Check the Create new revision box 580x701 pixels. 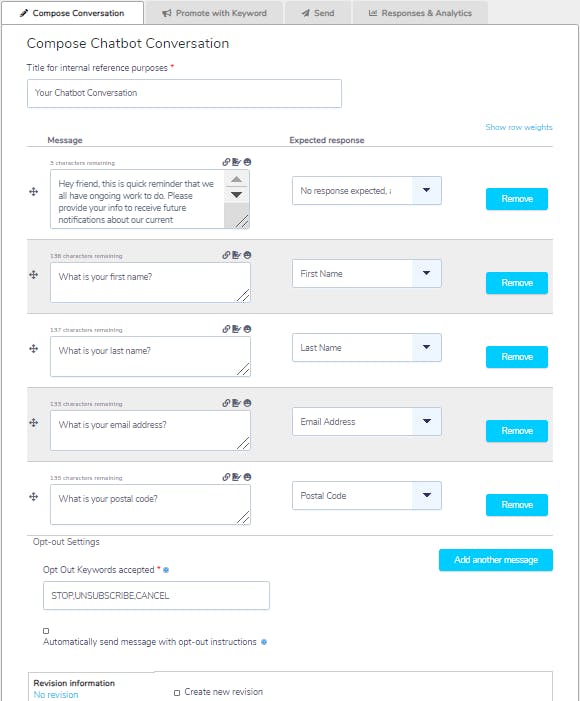point(177,693)
